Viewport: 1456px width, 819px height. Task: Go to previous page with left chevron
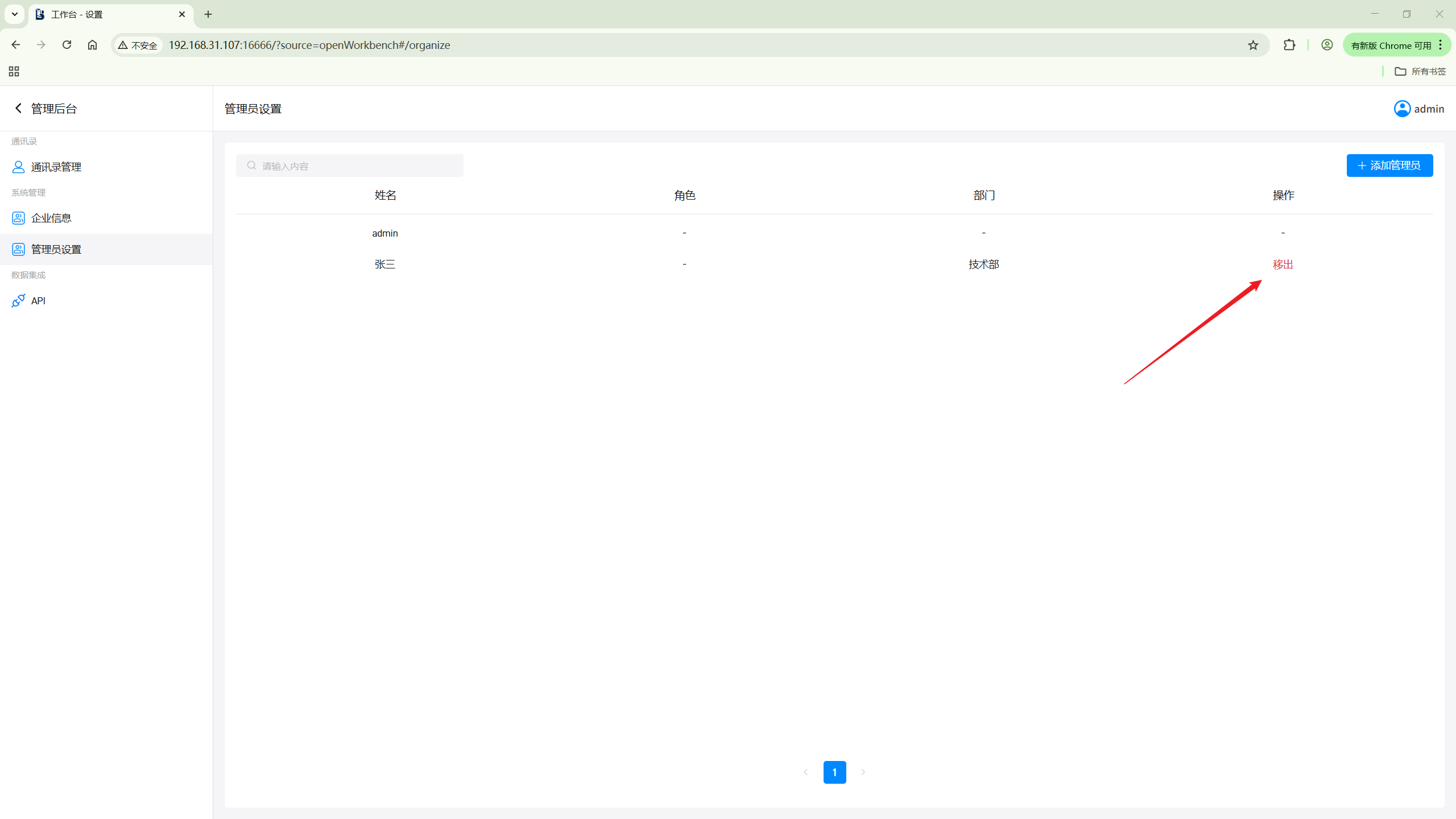pyautogui.click(x=806, y=772)
